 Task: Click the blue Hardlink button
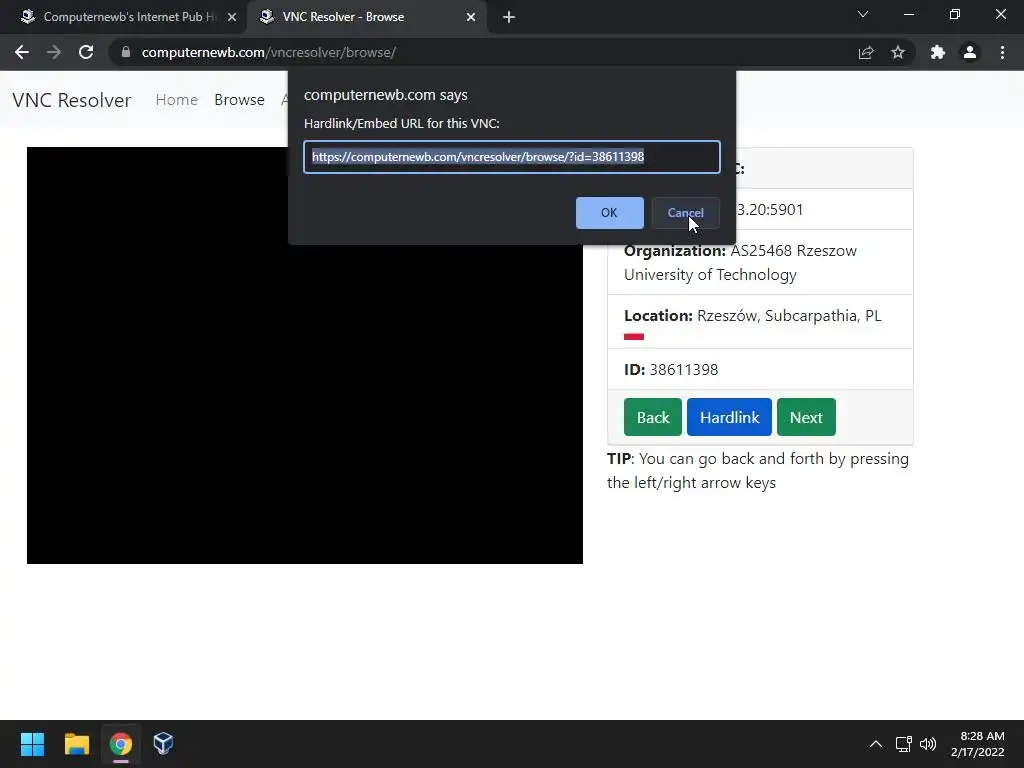coord(729,417)
